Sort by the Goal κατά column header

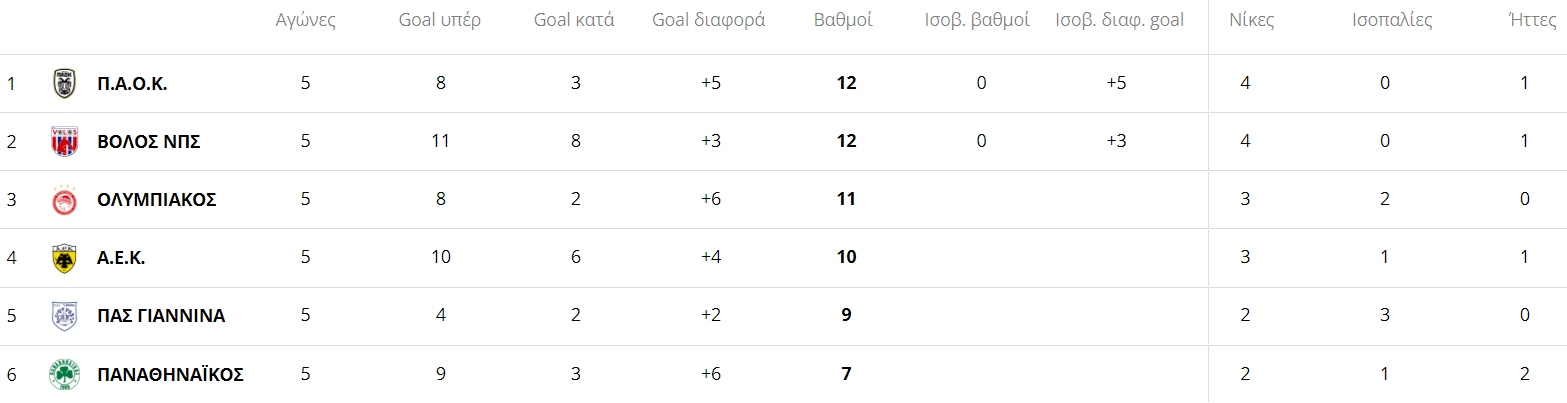pos(575,21)
